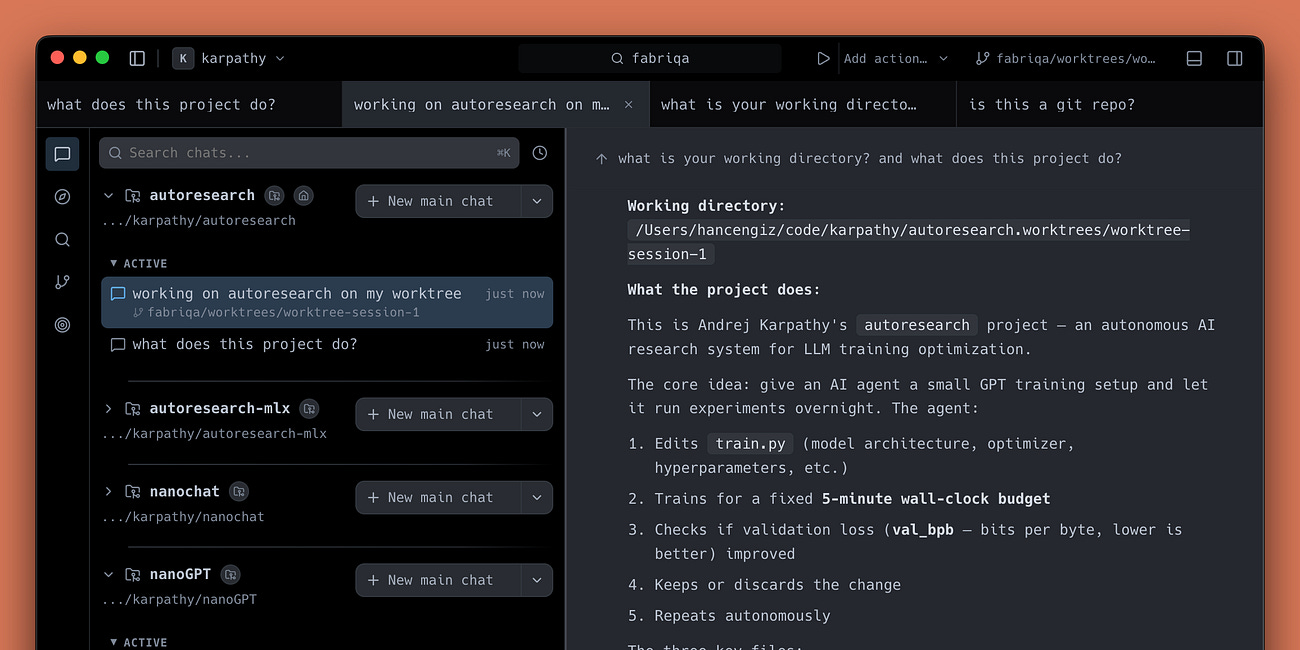Screen dimensions: 1300x650
Task: Click the K avatar for karpathy workspace
Action: 183,58
